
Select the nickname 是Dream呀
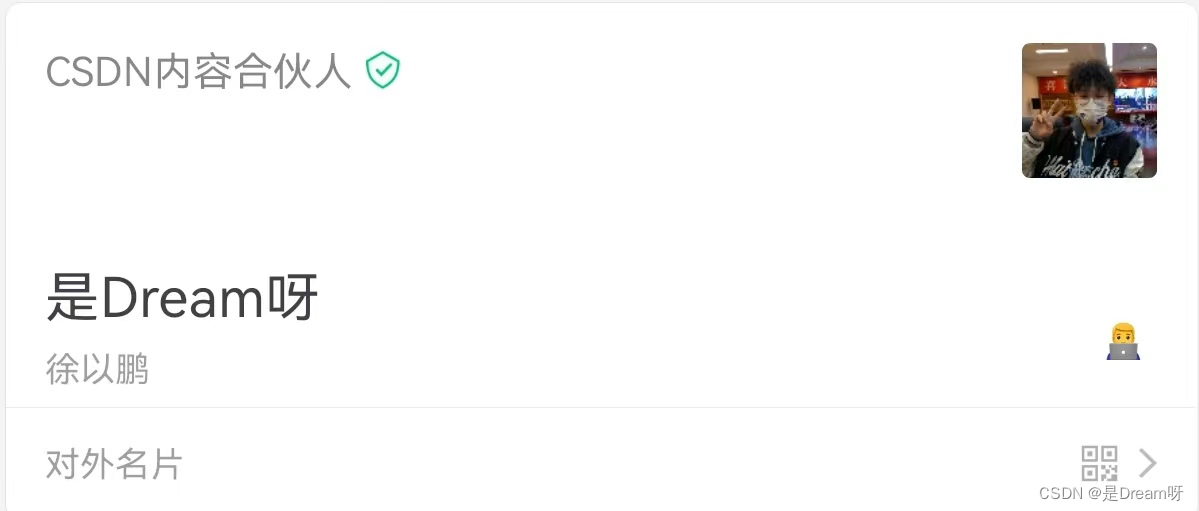point(182,298)
